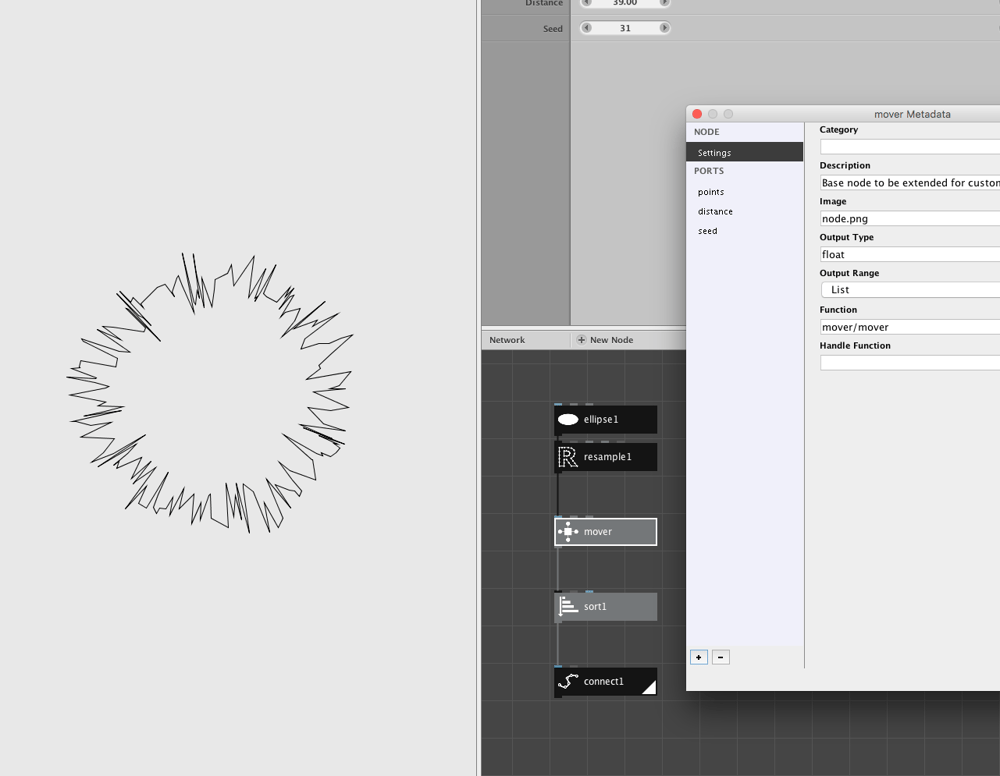This screenshot has height=776, width=1000.
Task: Click the PORTS section header
Action: [x=709, y=171]
